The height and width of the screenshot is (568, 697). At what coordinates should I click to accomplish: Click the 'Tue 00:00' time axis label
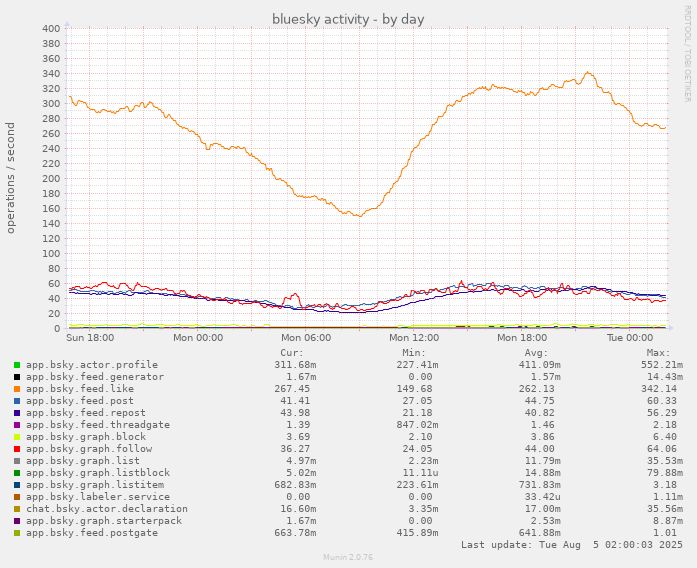tap(630, 338)
